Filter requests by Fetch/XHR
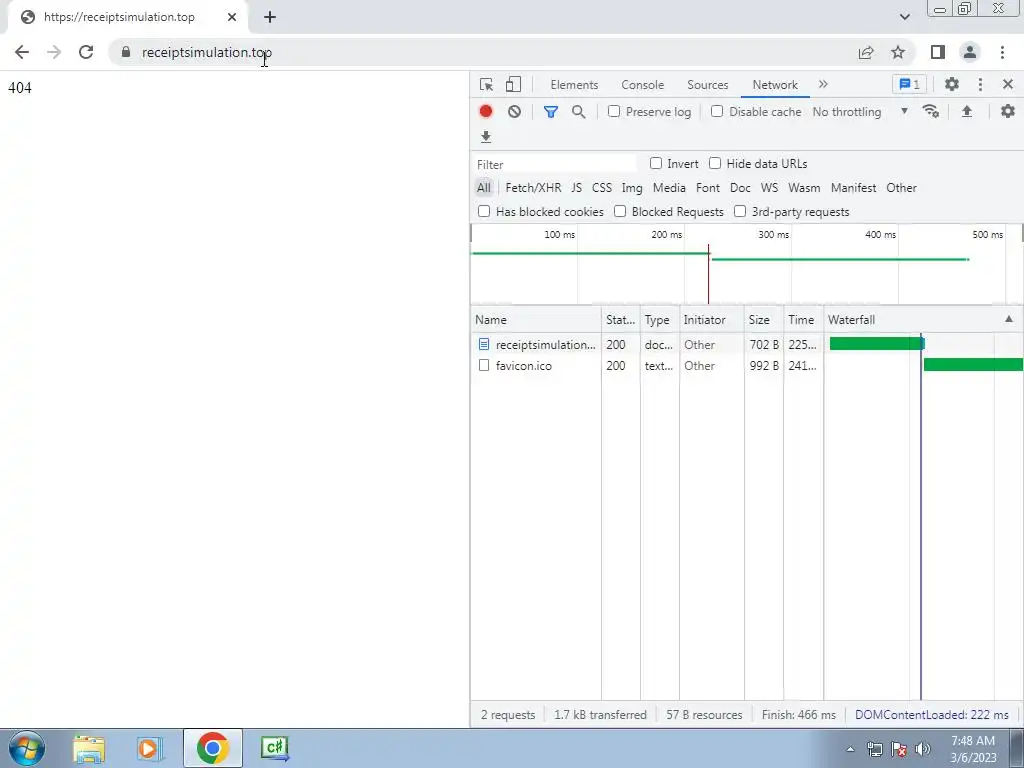Viewport: 1024px width, 768px height. point(533,188)
